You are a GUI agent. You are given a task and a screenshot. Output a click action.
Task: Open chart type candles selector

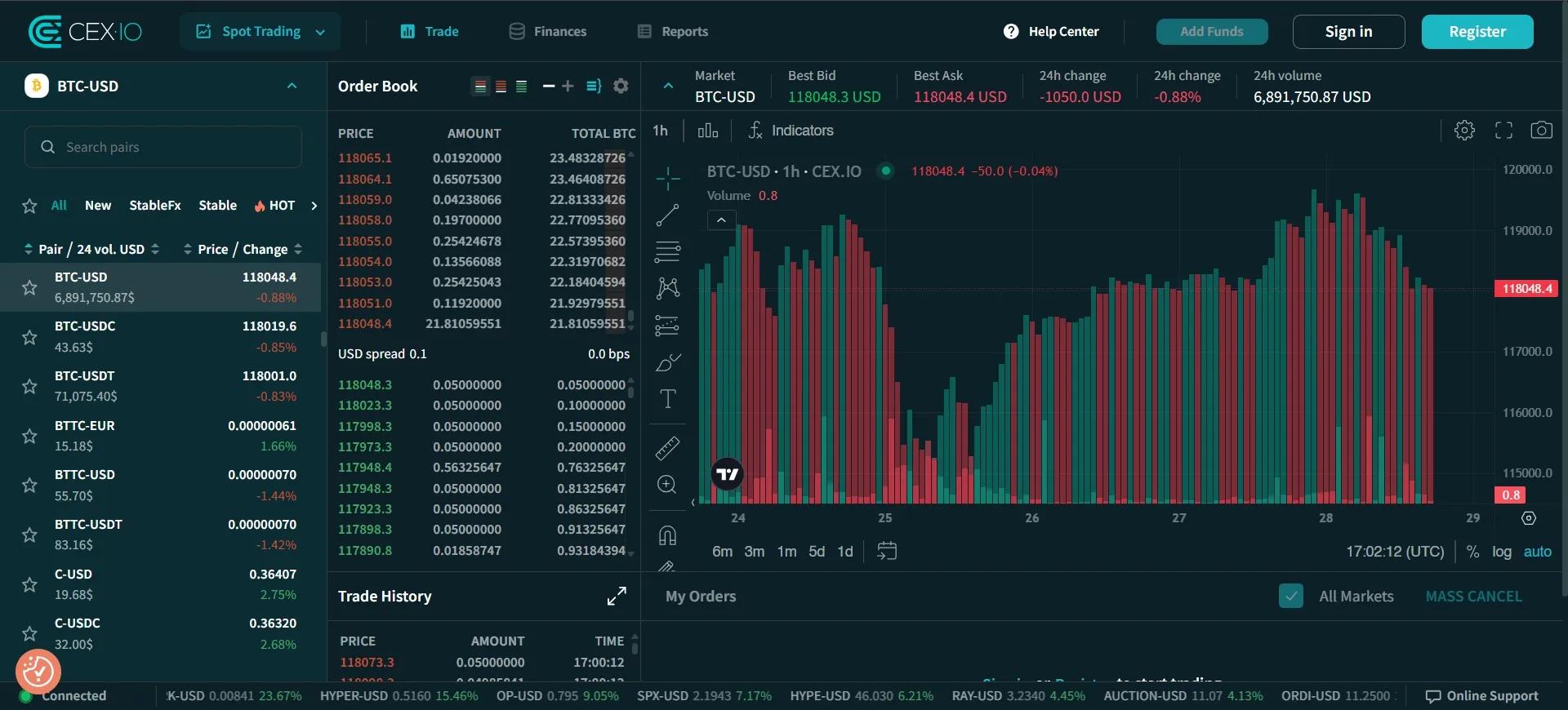(x=708, y=131)
